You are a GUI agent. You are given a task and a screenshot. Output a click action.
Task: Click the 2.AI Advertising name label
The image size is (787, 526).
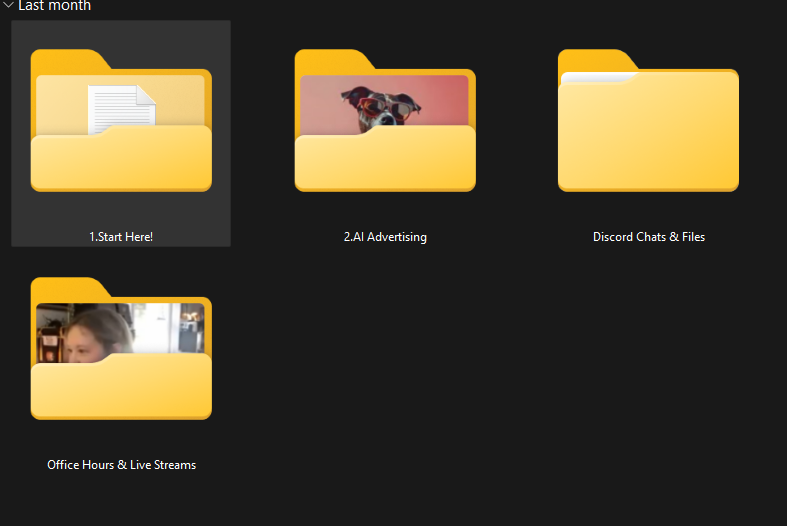(385, 237)
